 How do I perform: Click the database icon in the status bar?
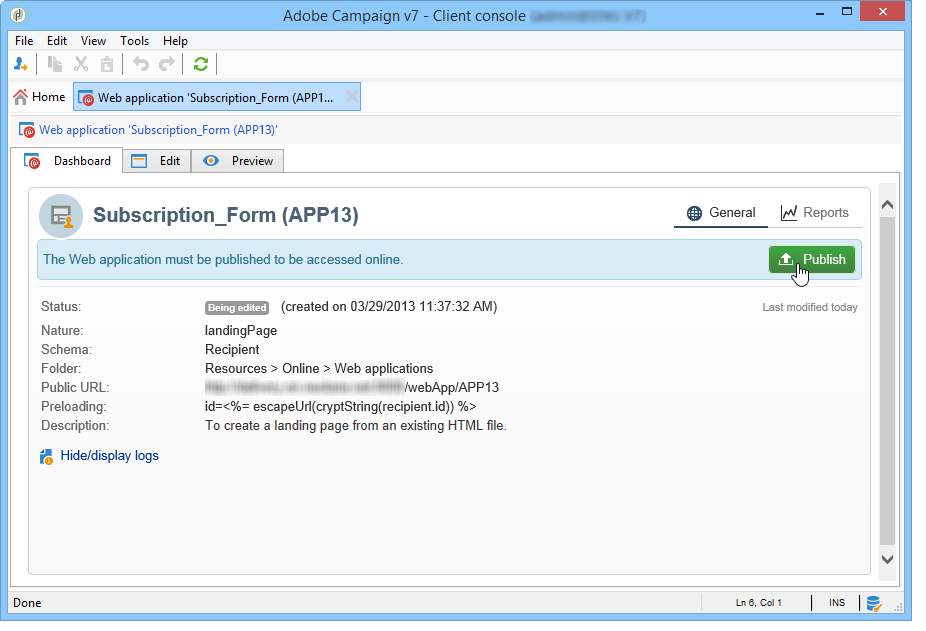point(873,603)
